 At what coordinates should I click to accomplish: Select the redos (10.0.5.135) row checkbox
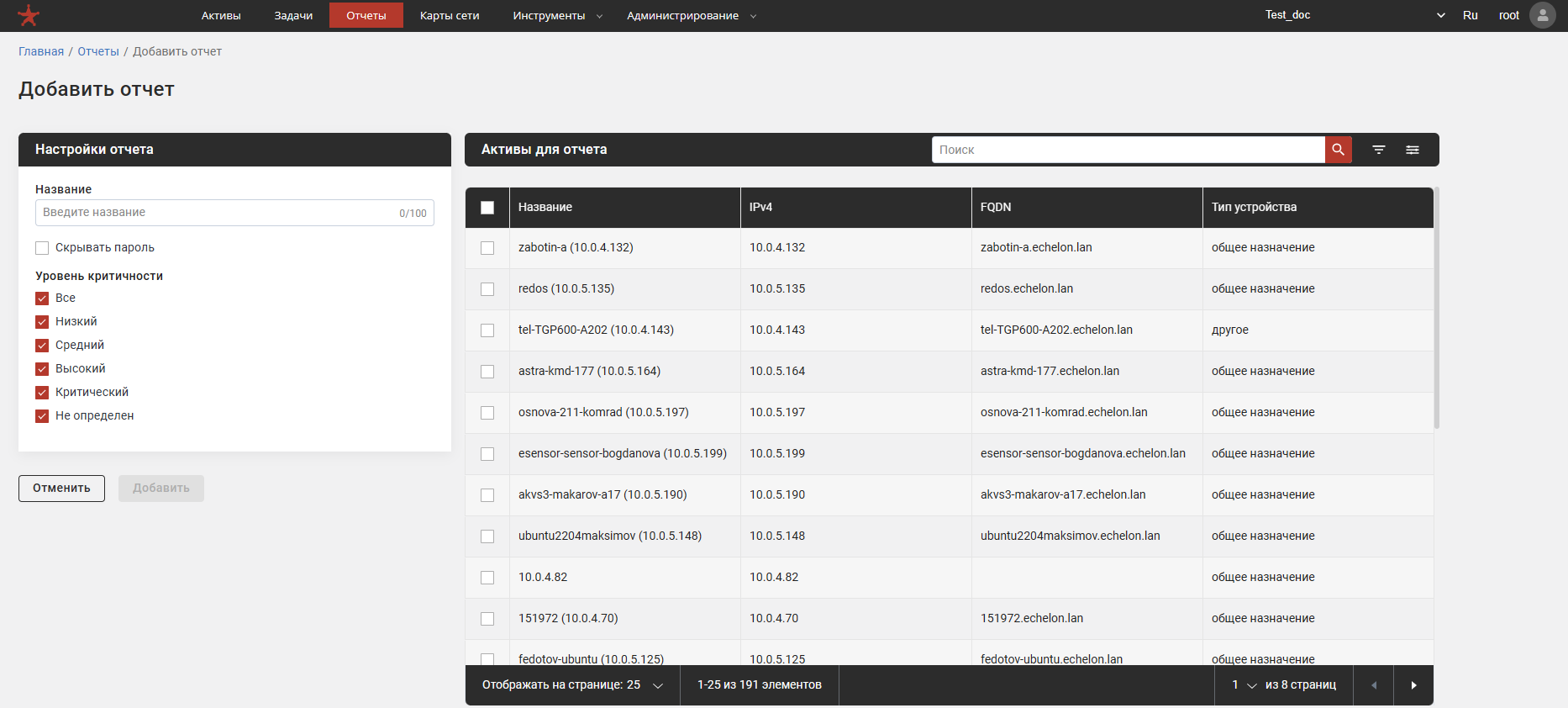click(487, 289)
